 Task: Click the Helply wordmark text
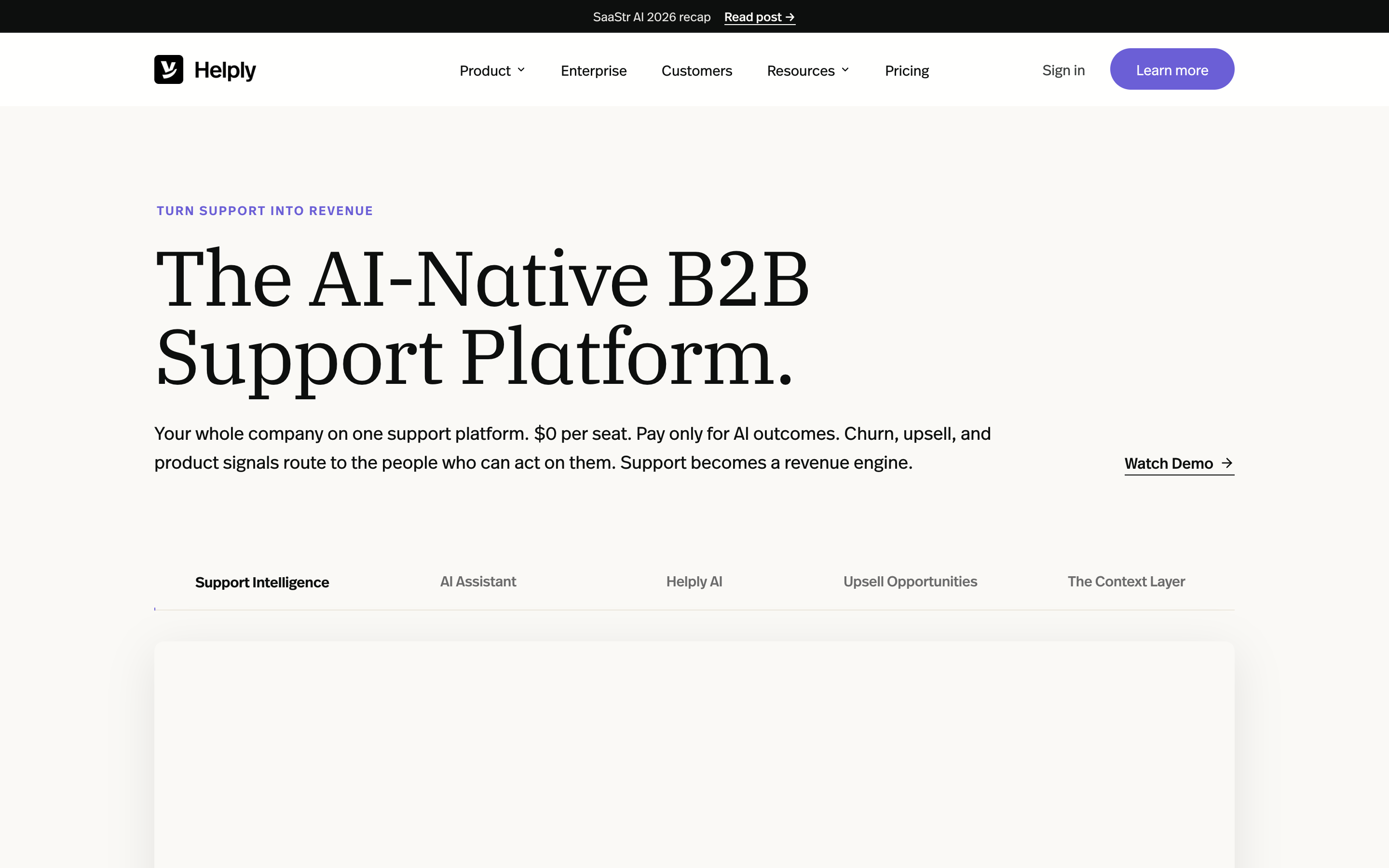(x=225, y=70)
